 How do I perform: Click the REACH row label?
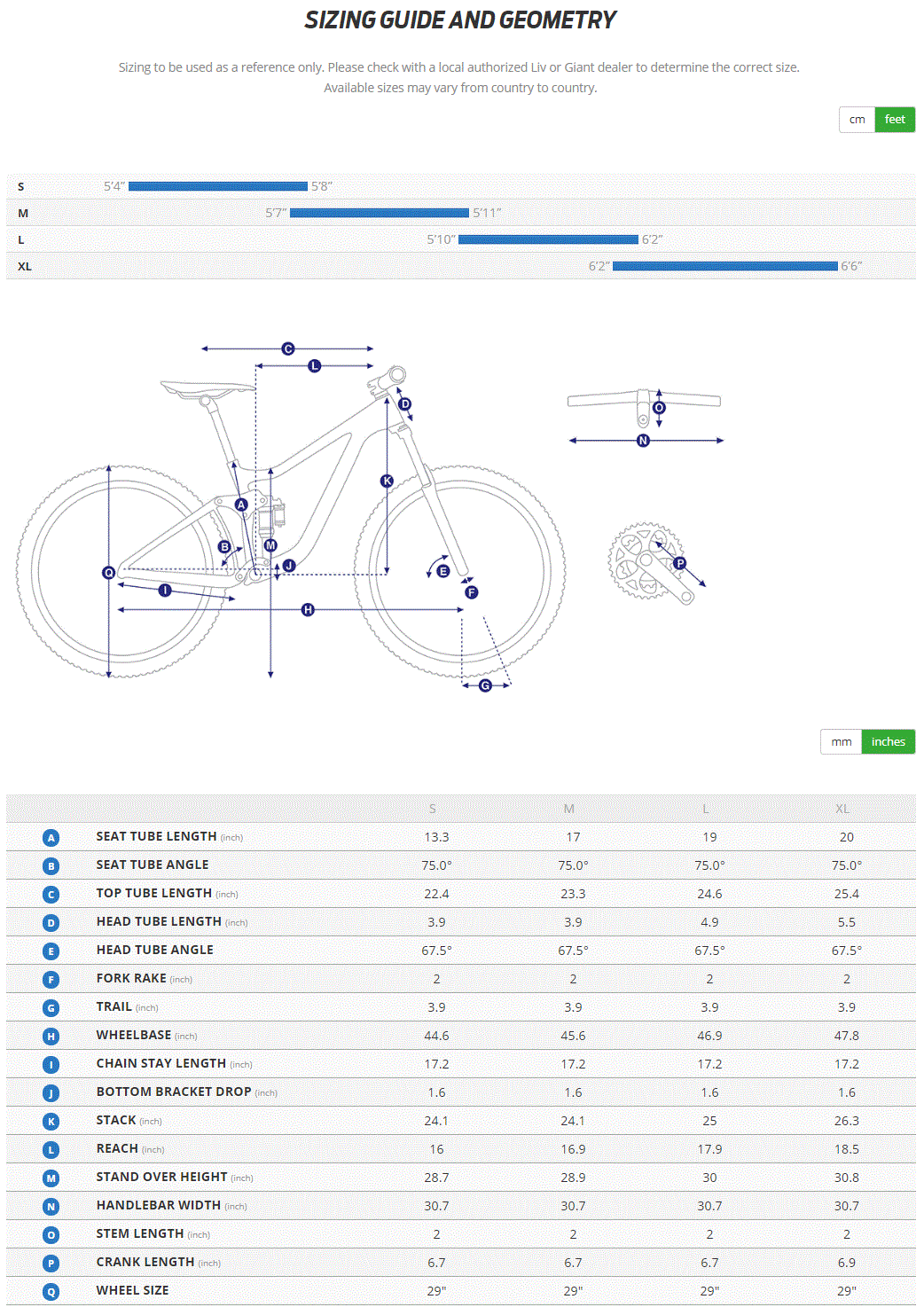pos(117,1149)
